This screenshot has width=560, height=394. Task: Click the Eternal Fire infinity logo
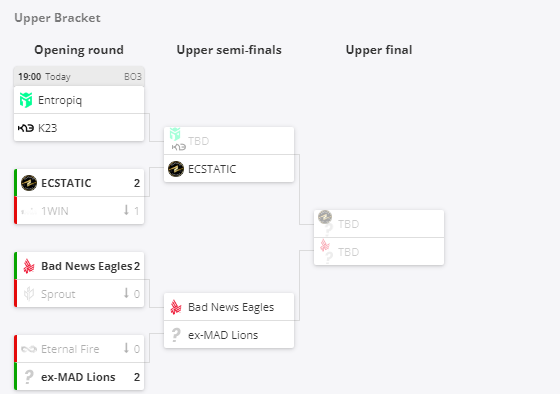[x=29, y=349]
